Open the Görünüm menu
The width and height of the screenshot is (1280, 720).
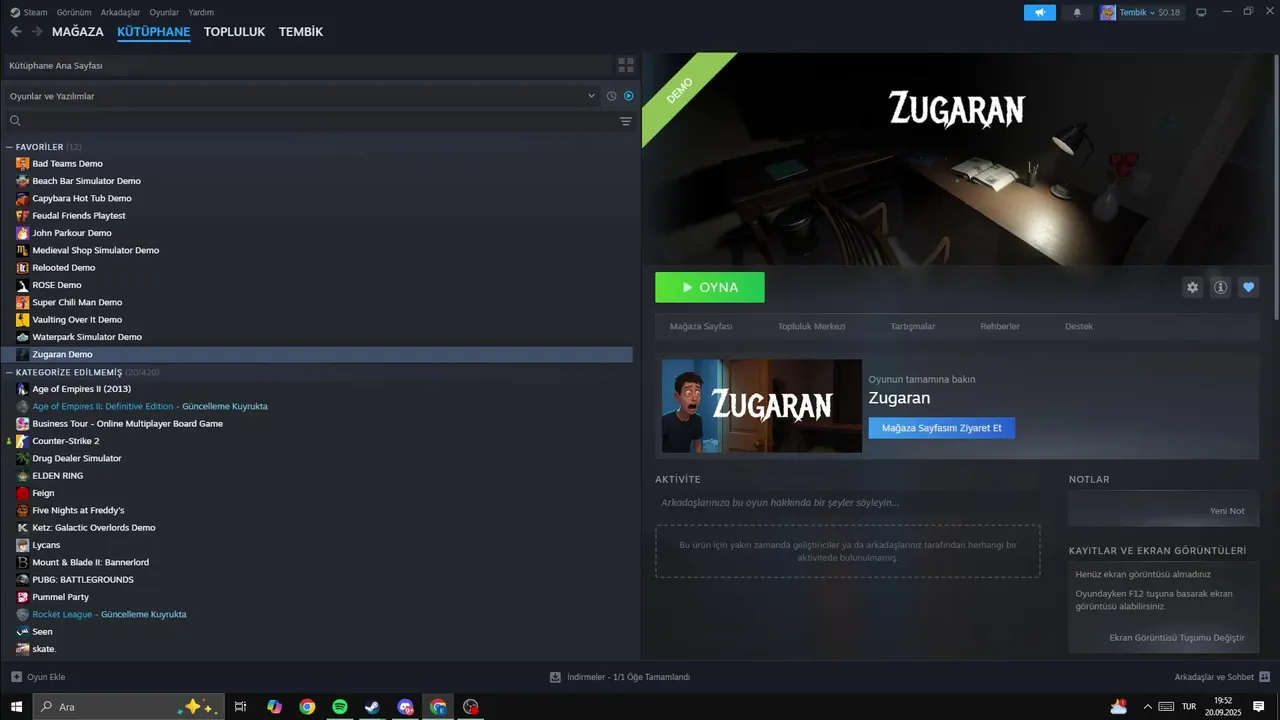pos(74,12)
